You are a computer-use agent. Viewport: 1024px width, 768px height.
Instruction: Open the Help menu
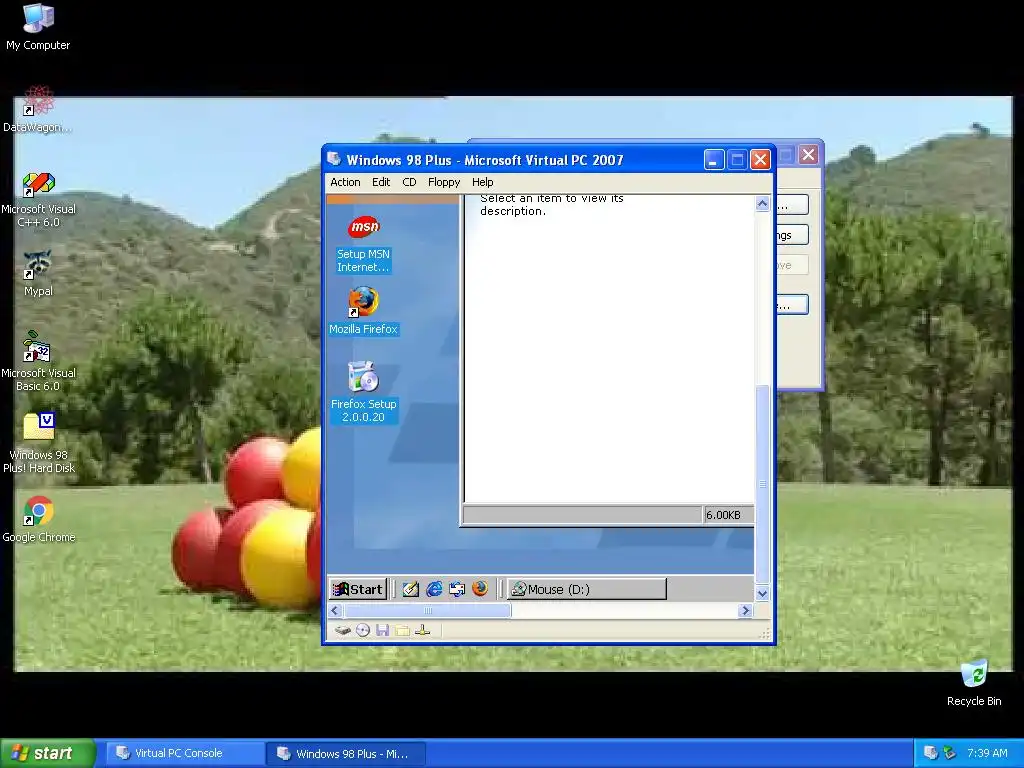[483, 182]
